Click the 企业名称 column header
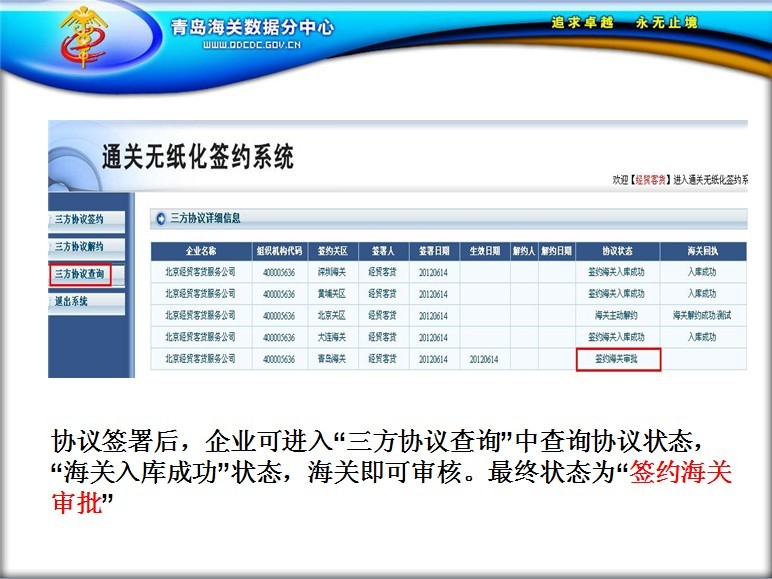Image resolution: width=772 pixels, height=579 pixels. point(200,251)
